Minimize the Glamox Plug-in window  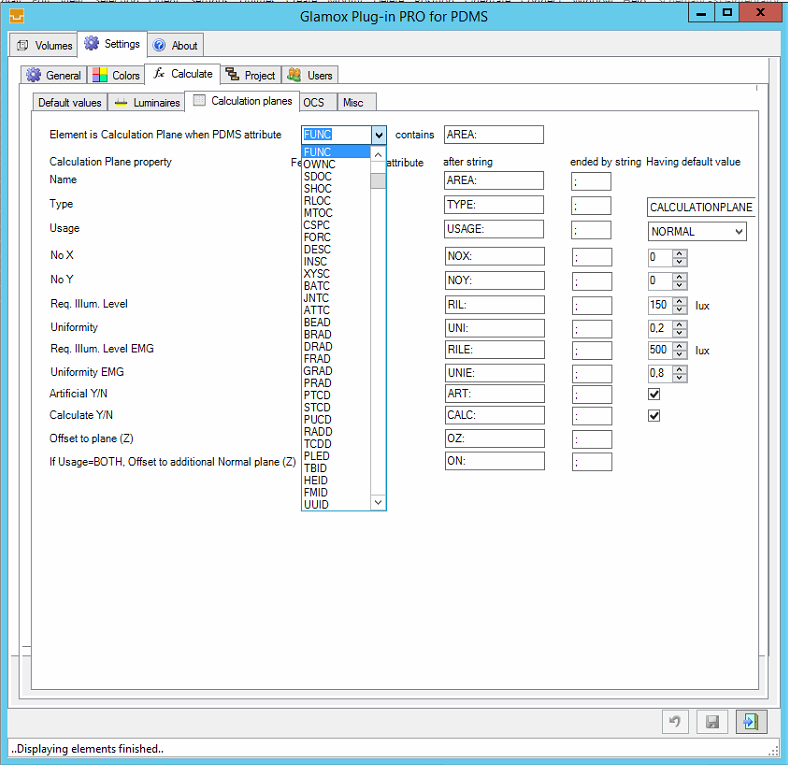702,13
